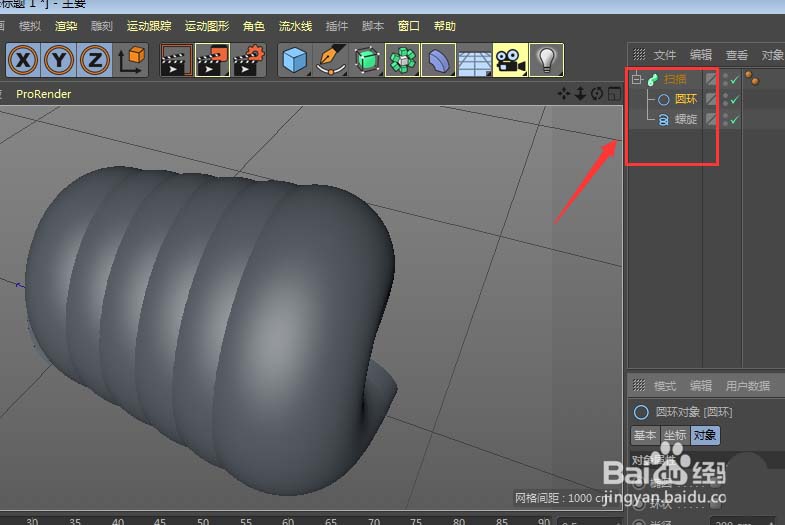Select the blue cube primitive tool
The width and height of the screenshot is (785, 525).
tap(294, 61)
